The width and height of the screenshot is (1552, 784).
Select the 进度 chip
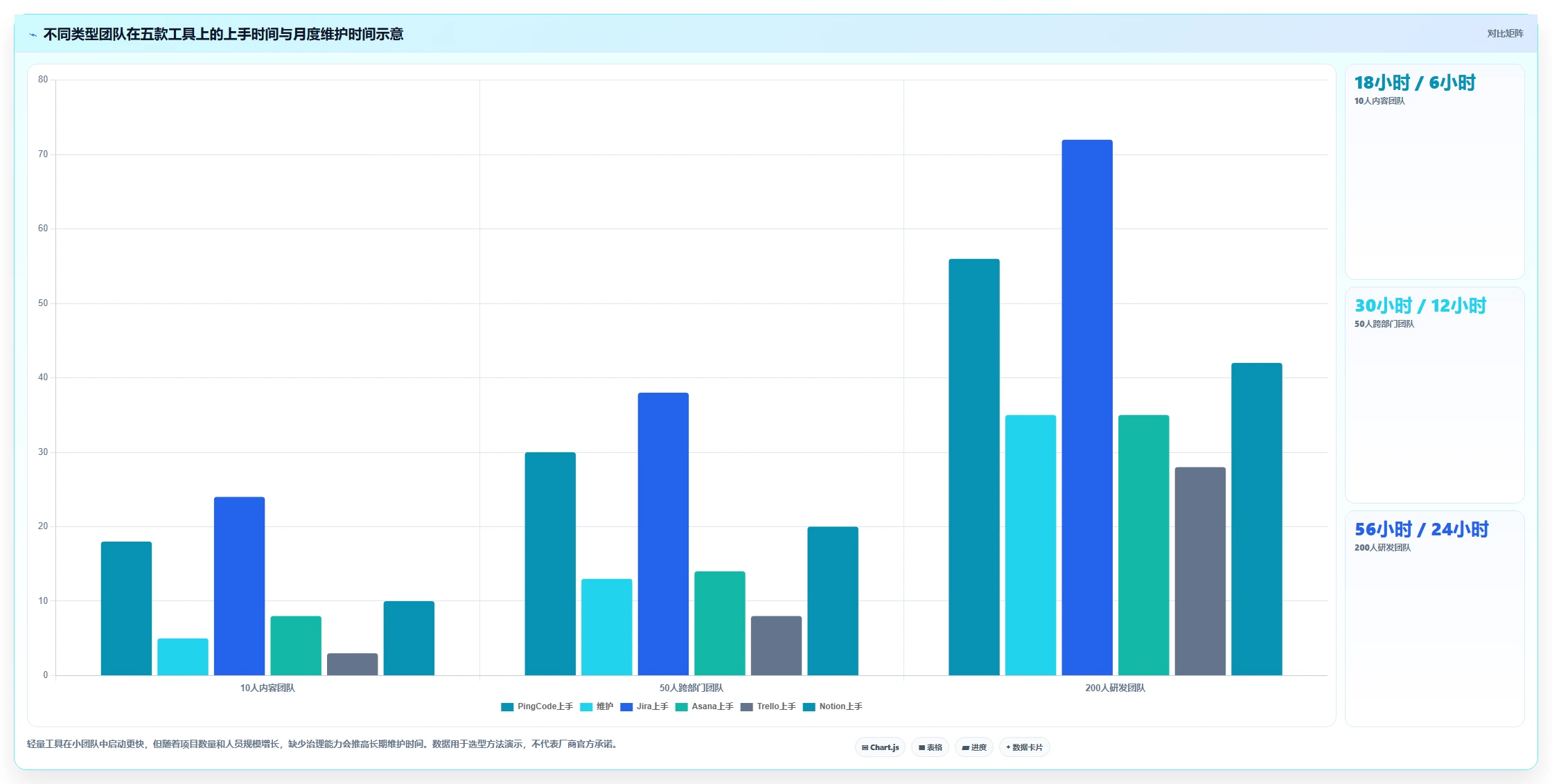(x=973, y=747)
